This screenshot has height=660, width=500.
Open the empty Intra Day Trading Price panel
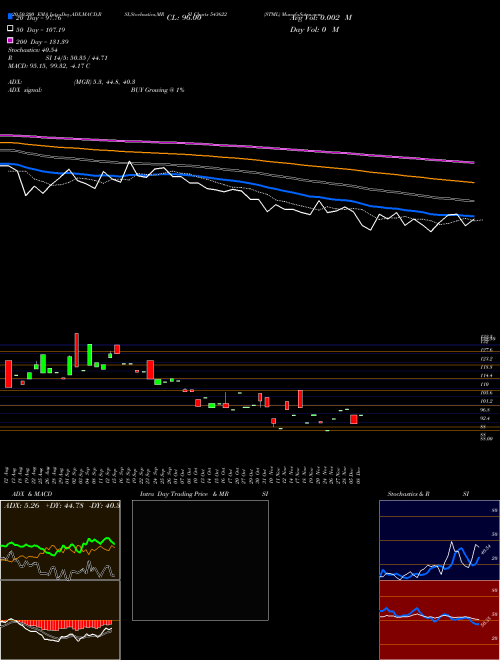(200, 560)
